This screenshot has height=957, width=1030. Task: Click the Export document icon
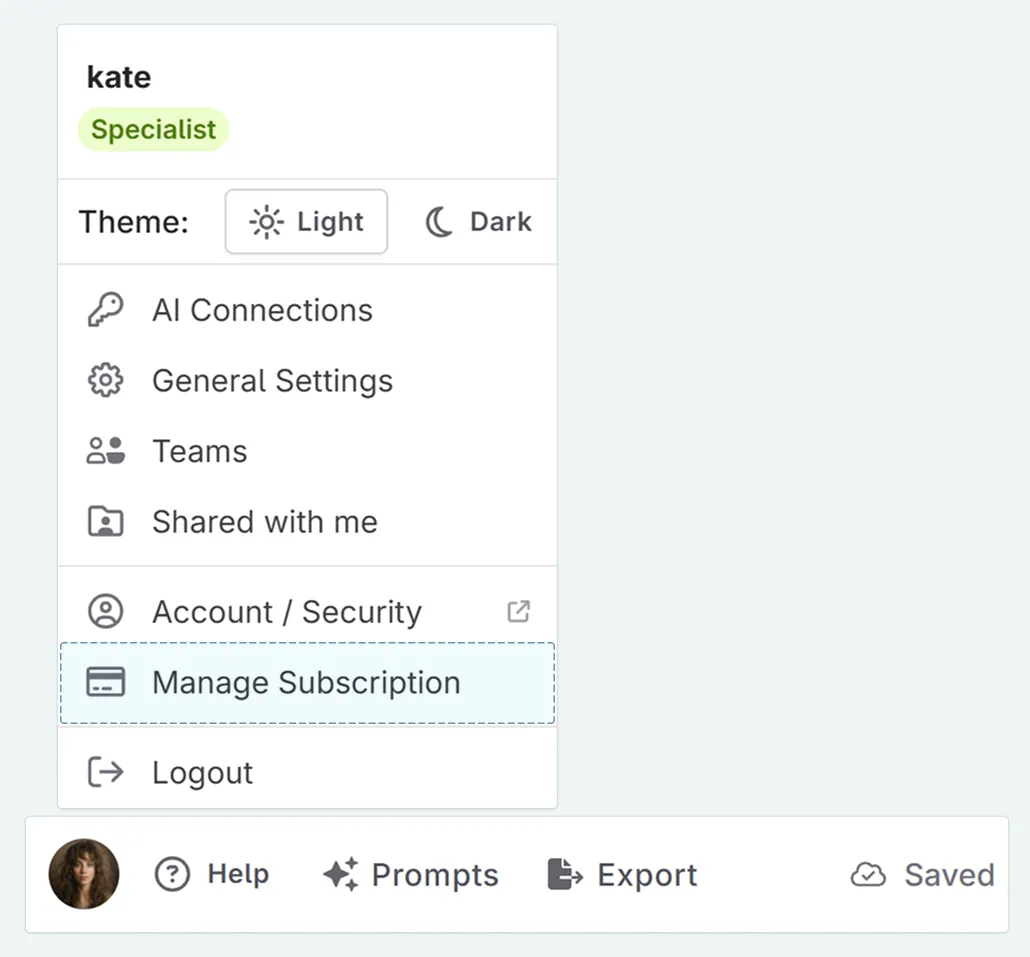[565, 874]
